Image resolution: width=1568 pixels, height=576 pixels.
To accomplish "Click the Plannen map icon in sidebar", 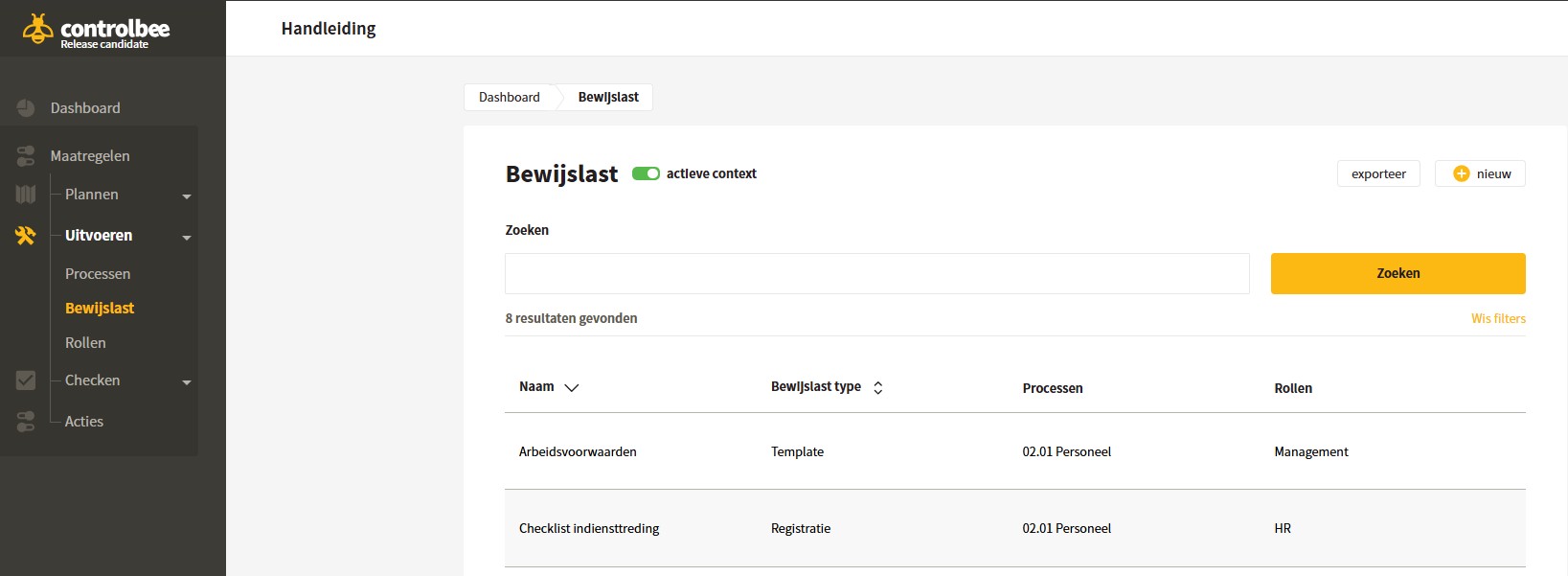I will point(26,195).
